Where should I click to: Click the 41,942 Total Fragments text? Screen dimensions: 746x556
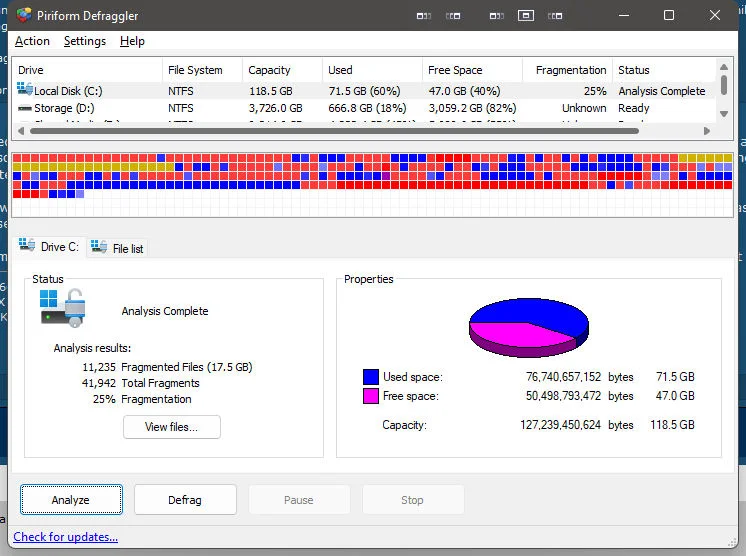(x=141, y=383)
